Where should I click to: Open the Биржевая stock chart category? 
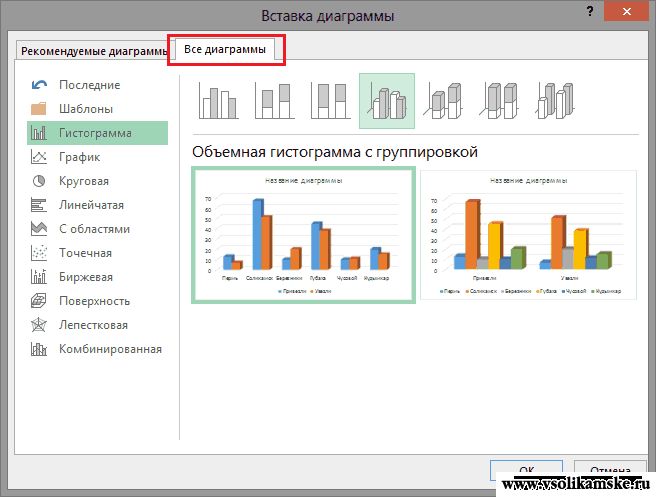(x=85, y=277)
